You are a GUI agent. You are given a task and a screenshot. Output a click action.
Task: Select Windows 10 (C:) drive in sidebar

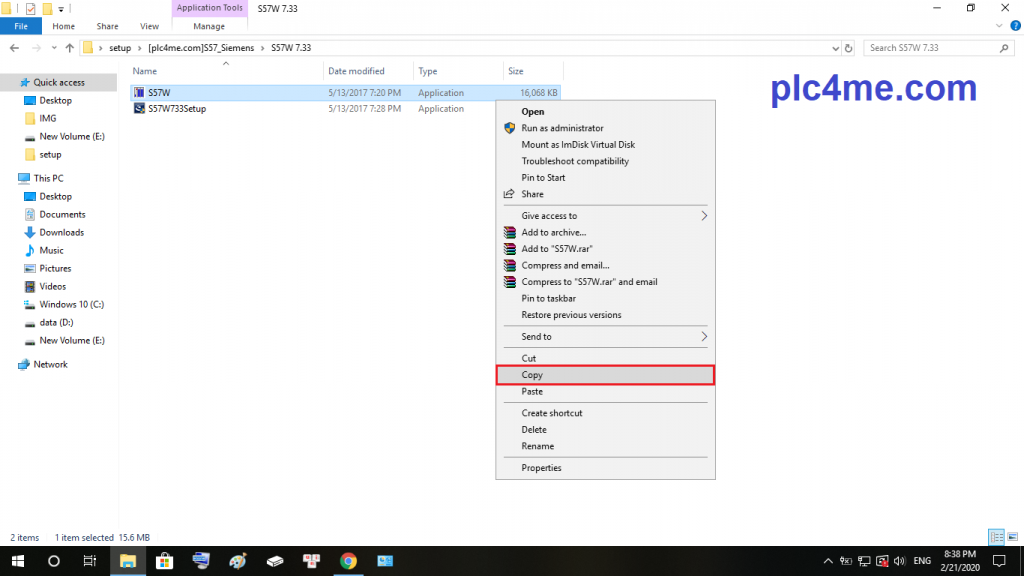[x=71, y=304]
